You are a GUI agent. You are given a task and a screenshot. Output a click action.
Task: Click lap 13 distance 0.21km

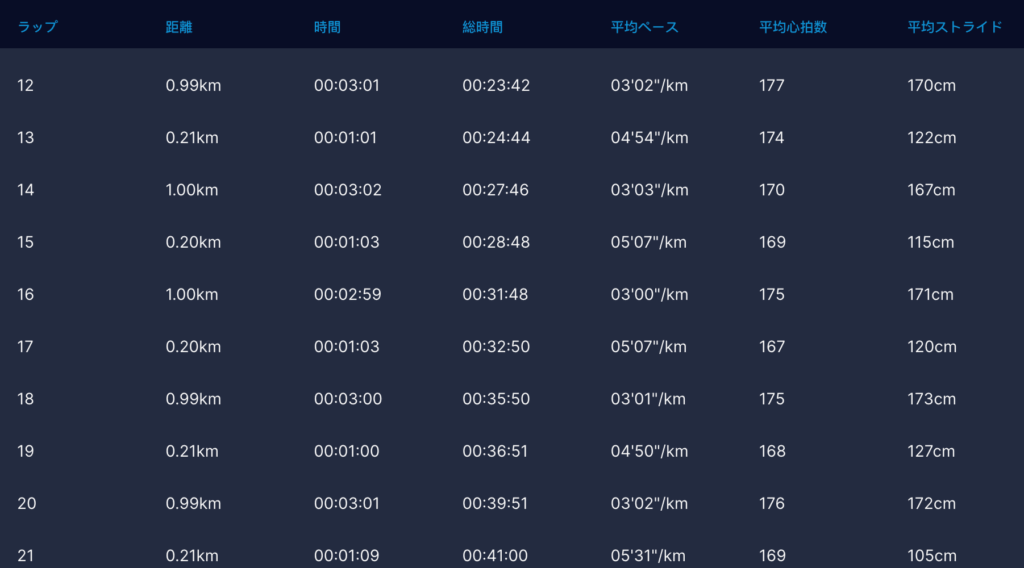coord(192,138)
